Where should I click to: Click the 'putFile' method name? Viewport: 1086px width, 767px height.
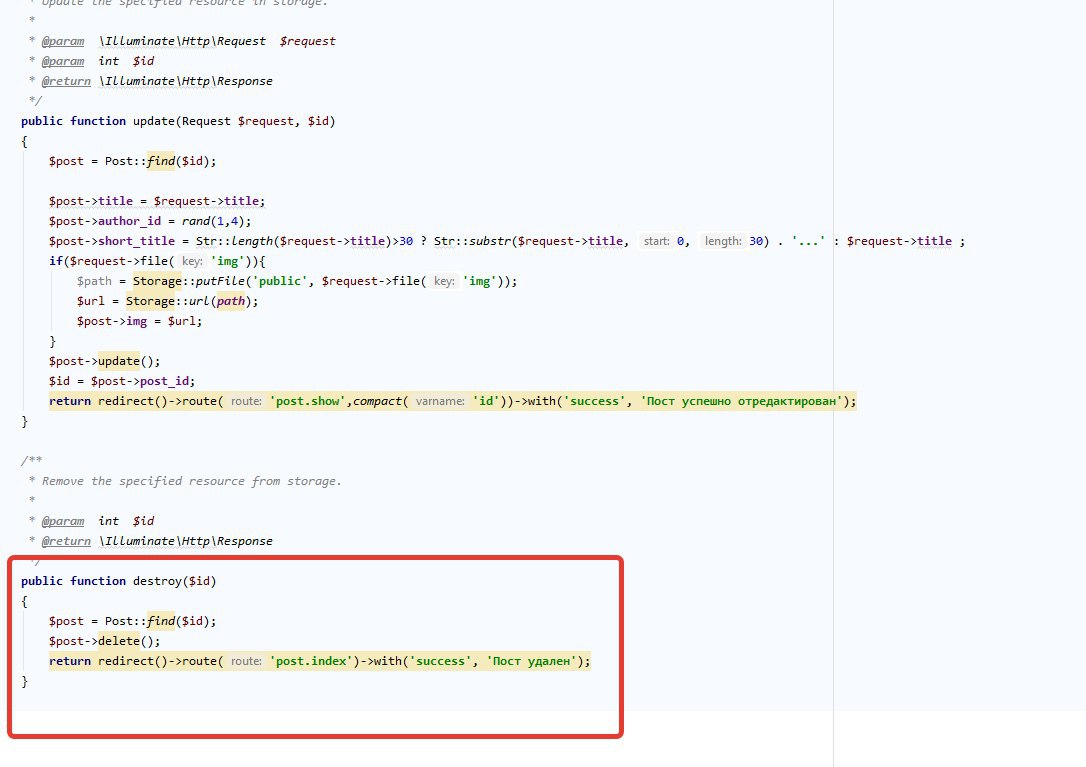coord(220,281)
